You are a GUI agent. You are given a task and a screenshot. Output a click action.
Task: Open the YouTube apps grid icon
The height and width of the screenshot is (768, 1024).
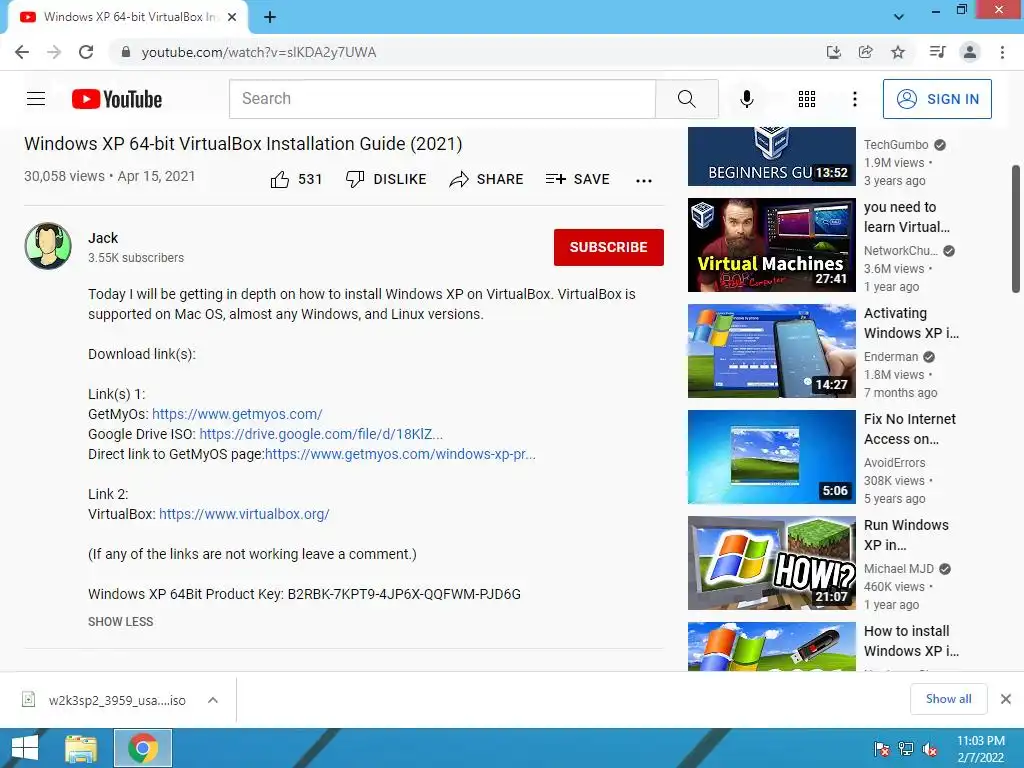click(x=807, y=99)
